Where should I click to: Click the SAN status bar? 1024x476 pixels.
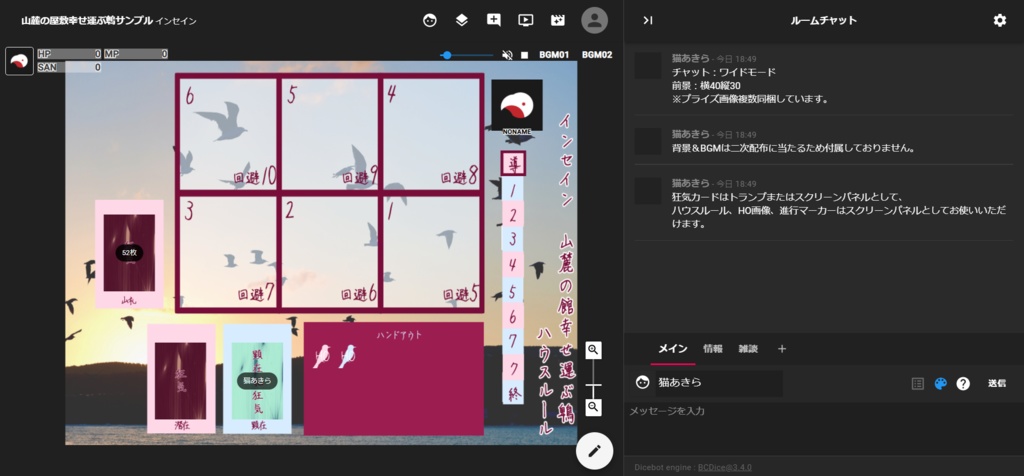click(x=69, y=67)
